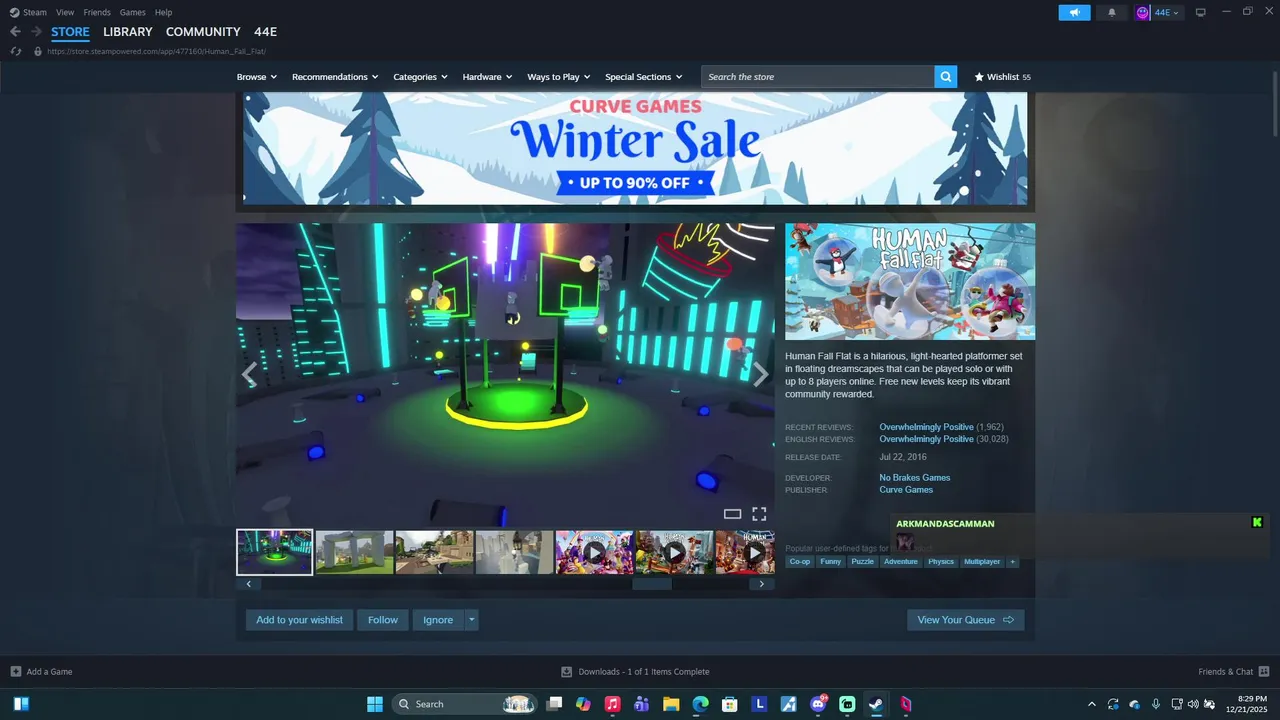Image resolution: width=1280 pixels, height=720 pixels.
Task: Open Microsoft Store from the taskbar
Action: tap(730, 704)
